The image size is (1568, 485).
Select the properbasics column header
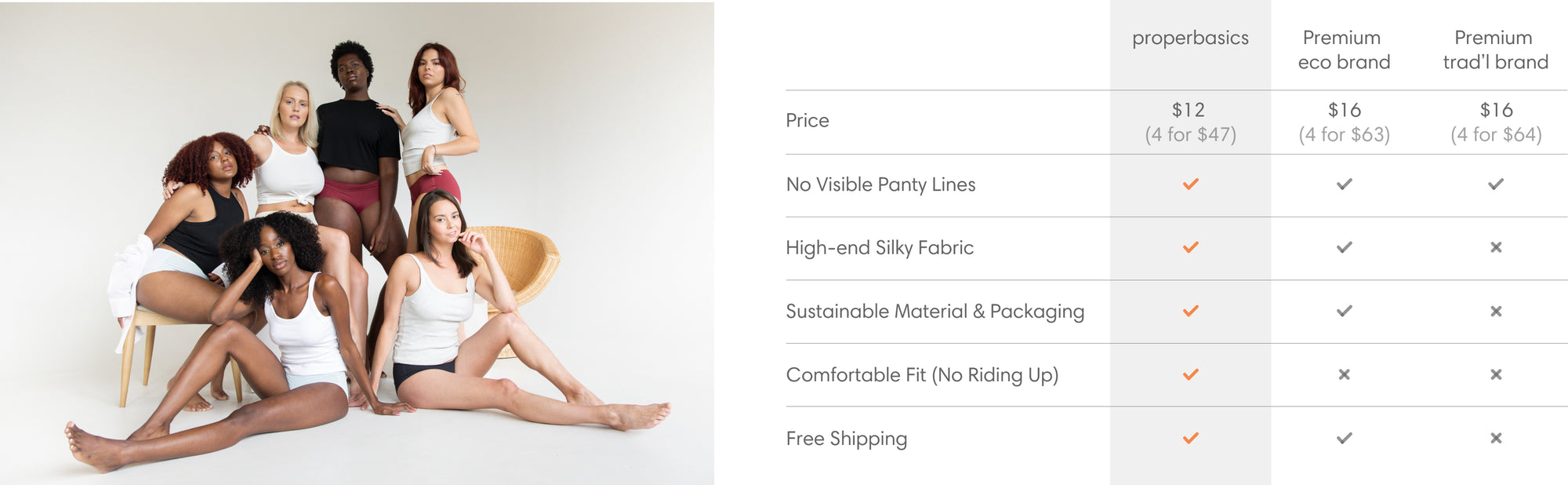coord(1190,38)
